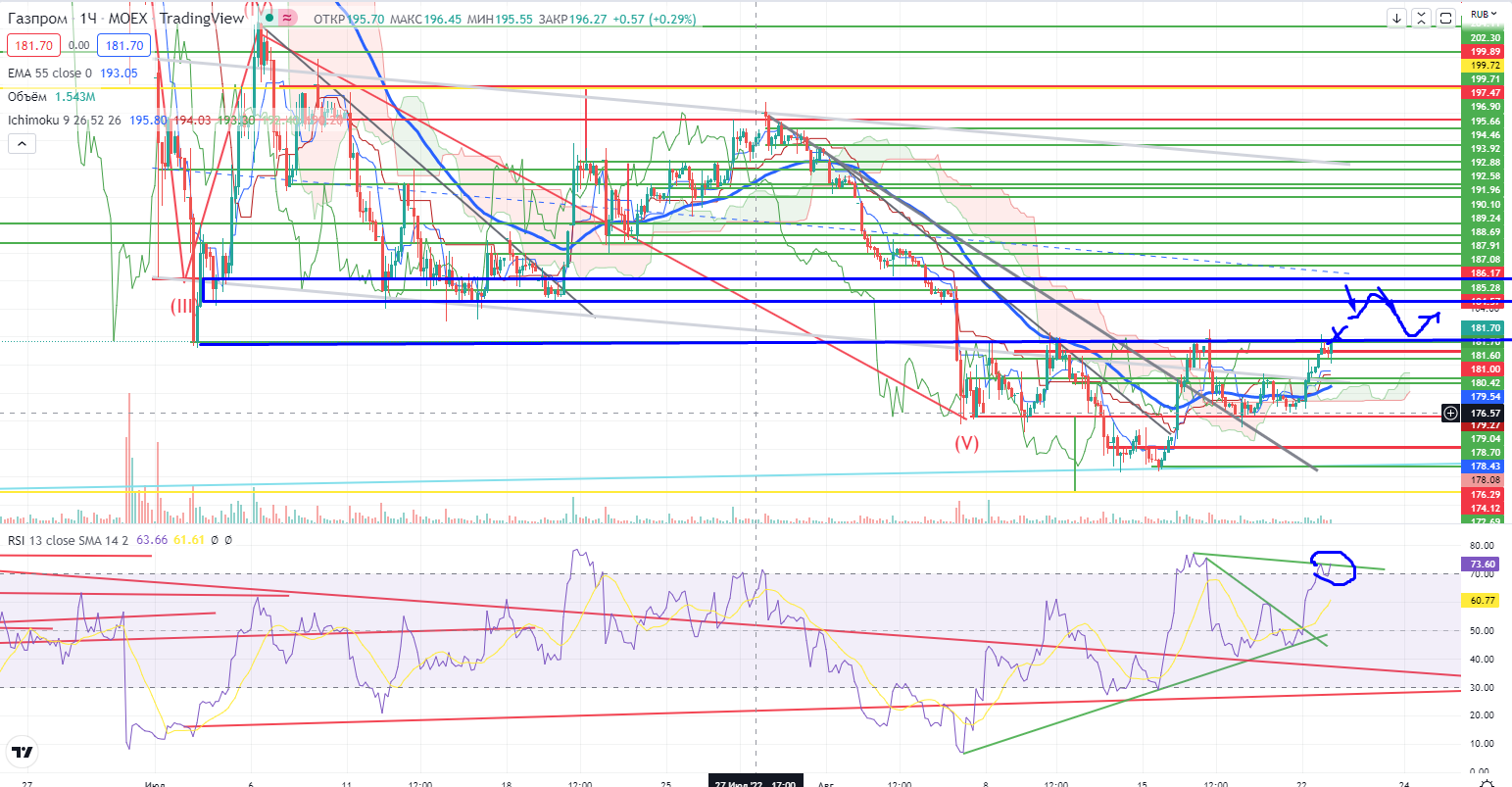Select the Объём volume indicator legend
This screenshot has height=787, width=1512.
tap(29, 96)
